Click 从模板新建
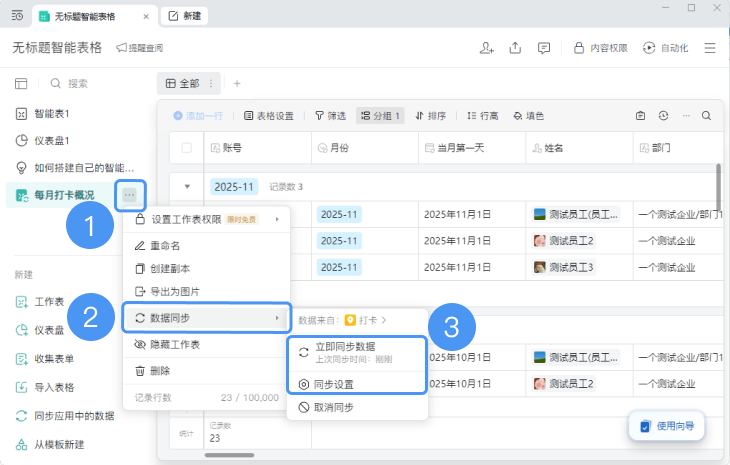 coord(50,445)
